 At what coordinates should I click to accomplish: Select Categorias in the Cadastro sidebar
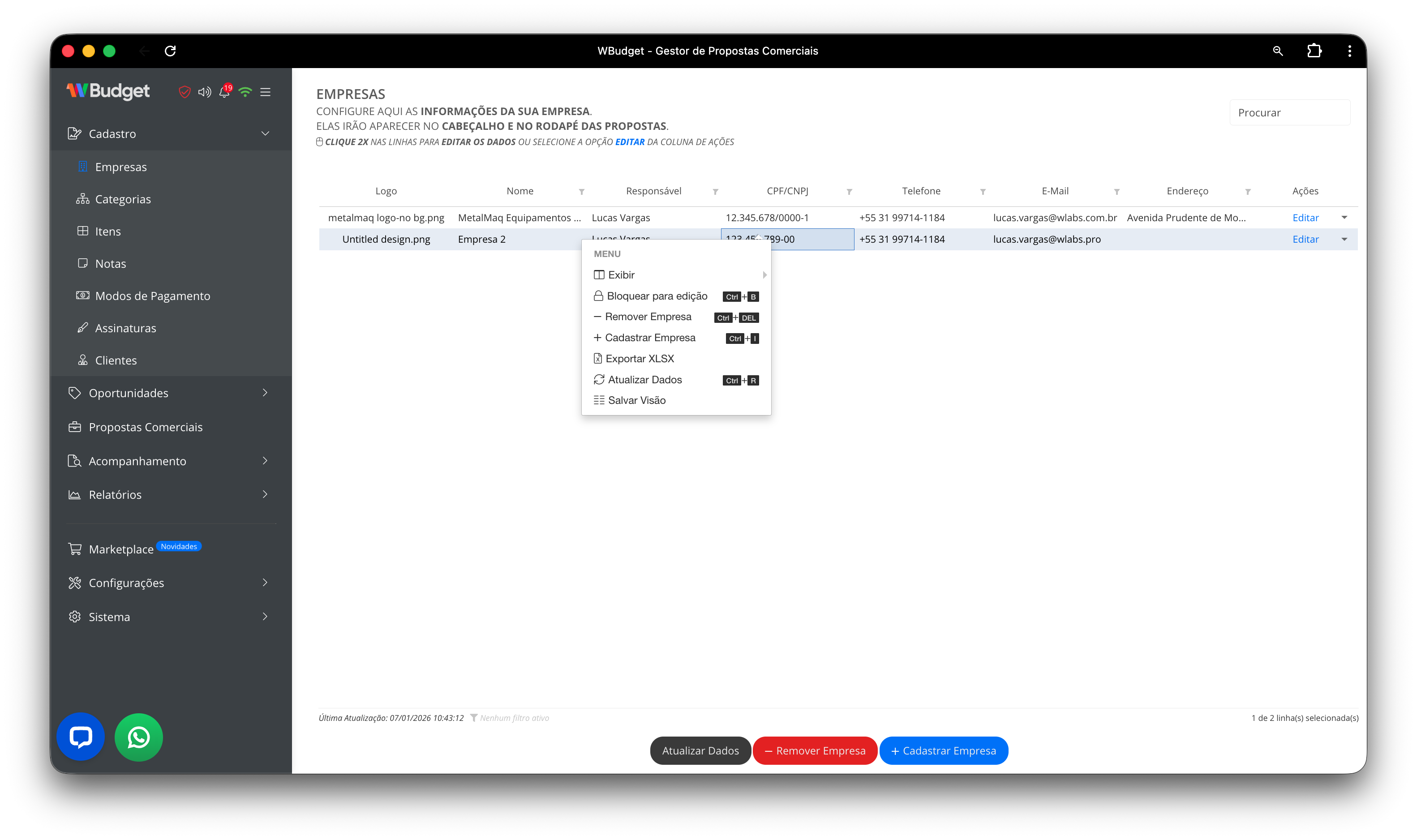(122, 199)
